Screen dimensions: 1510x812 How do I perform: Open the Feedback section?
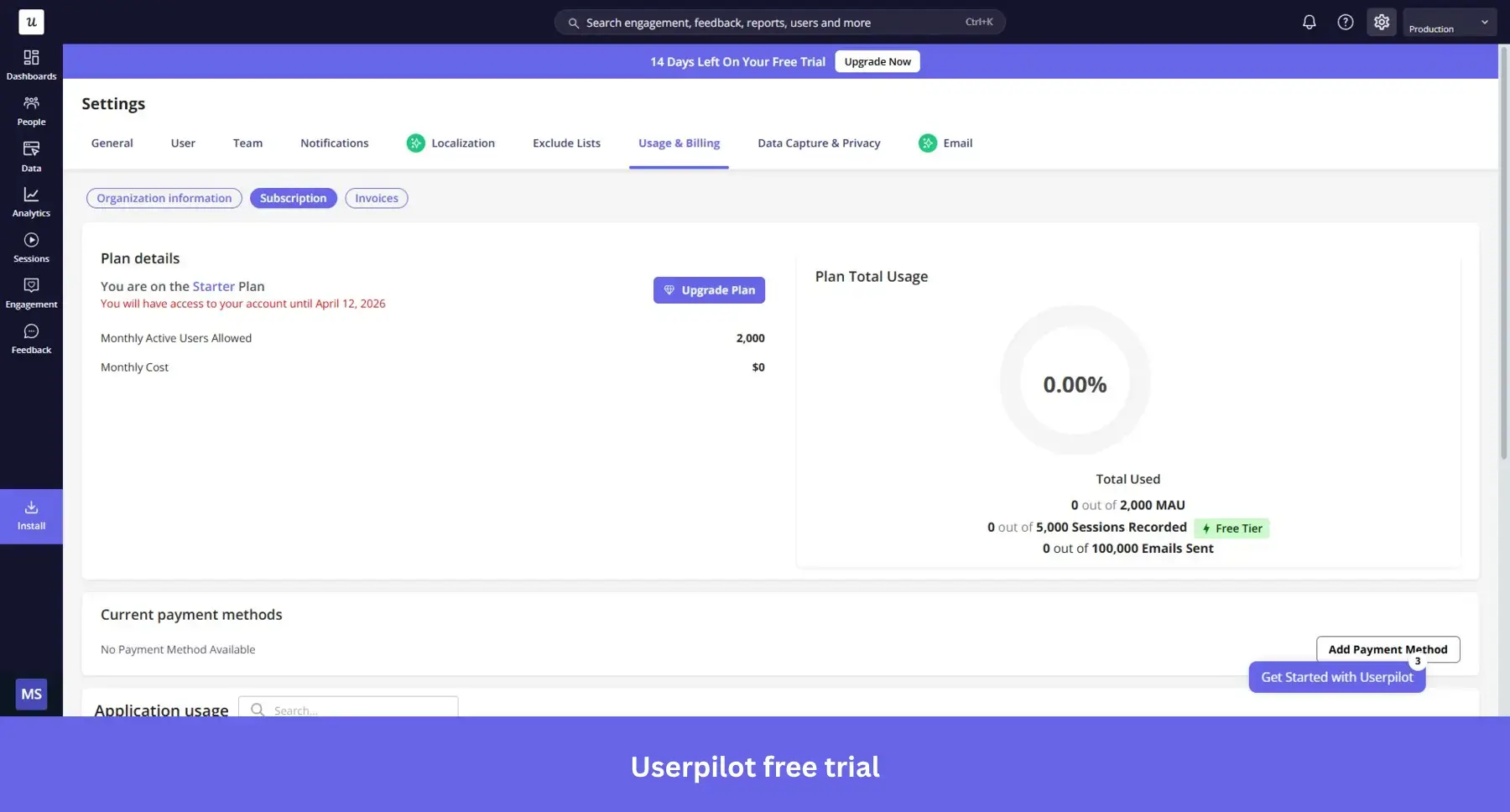pyautogui.click(x=31, y=337)
